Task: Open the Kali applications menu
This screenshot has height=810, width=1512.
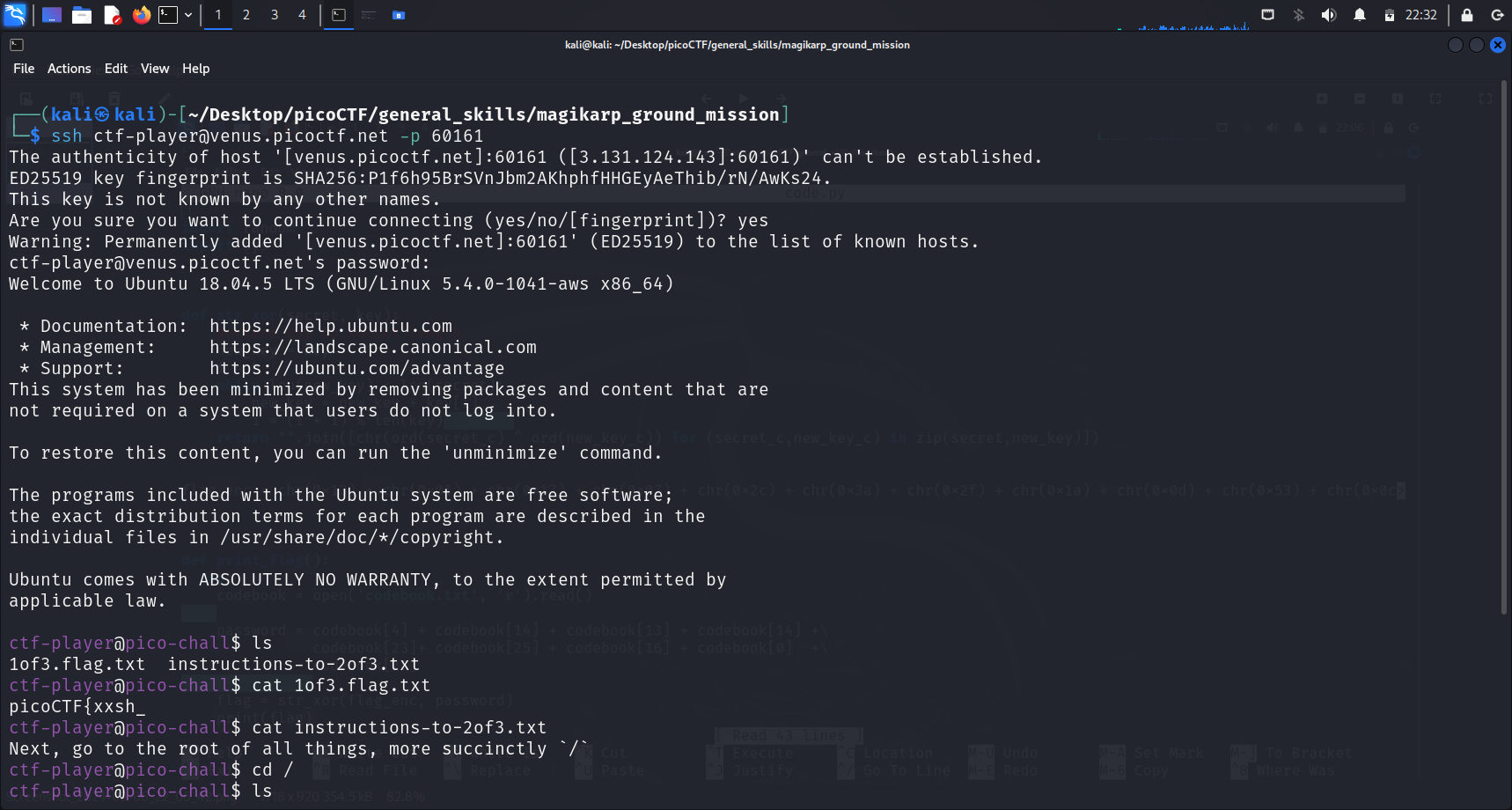Action: (x=15, y=15)
